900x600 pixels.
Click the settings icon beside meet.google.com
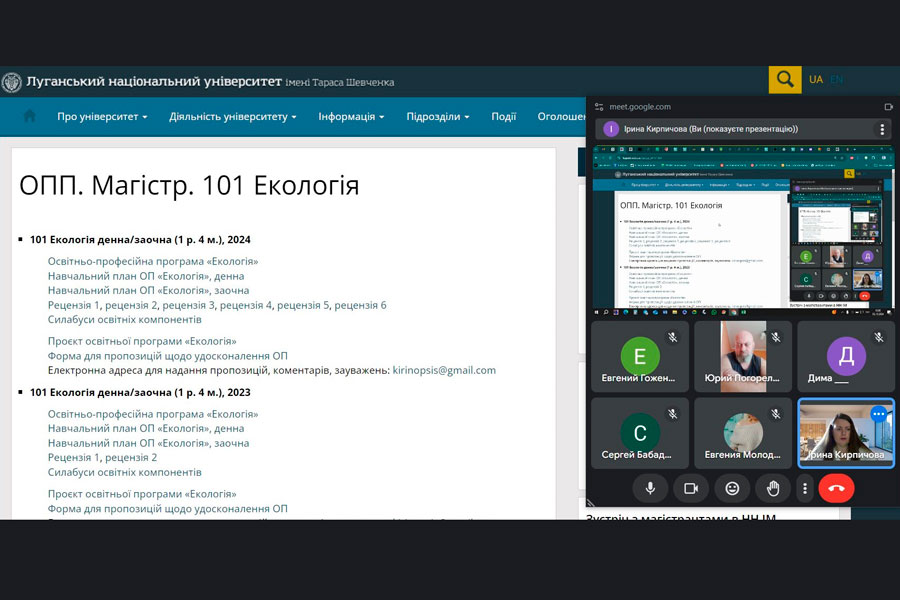coord(599,107)
